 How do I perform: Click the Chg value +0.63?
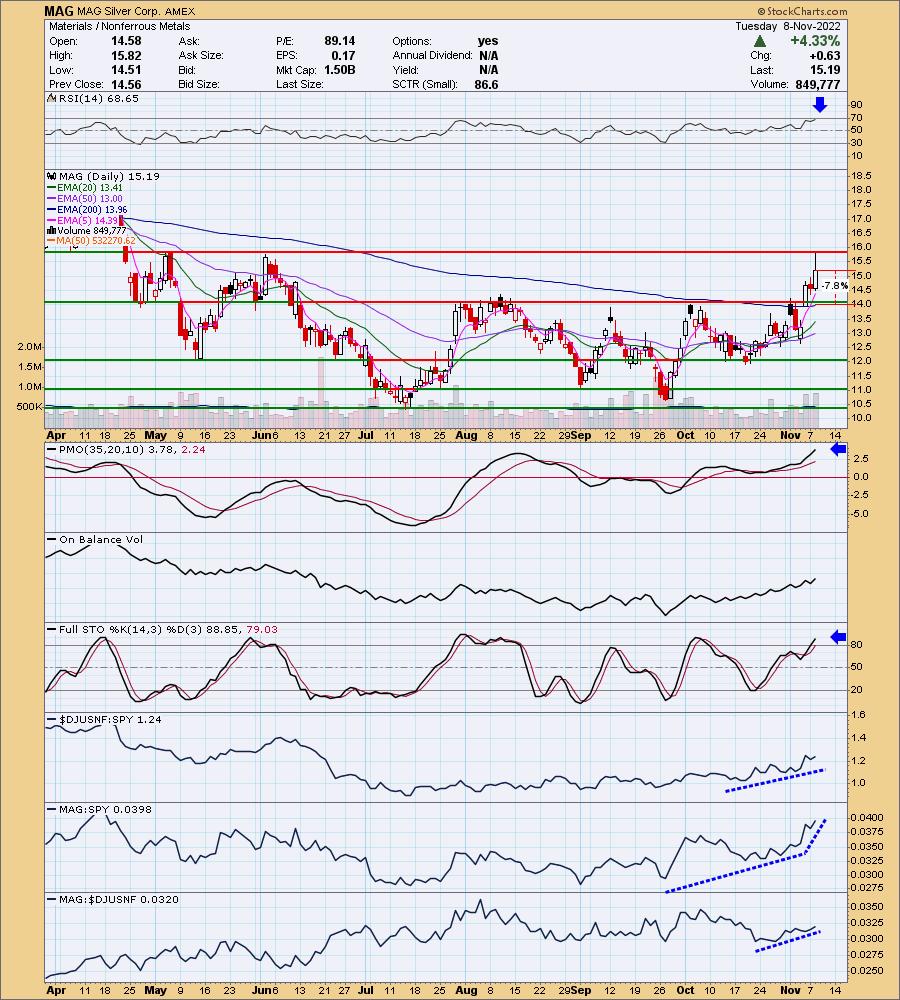(x=824, y=55)
